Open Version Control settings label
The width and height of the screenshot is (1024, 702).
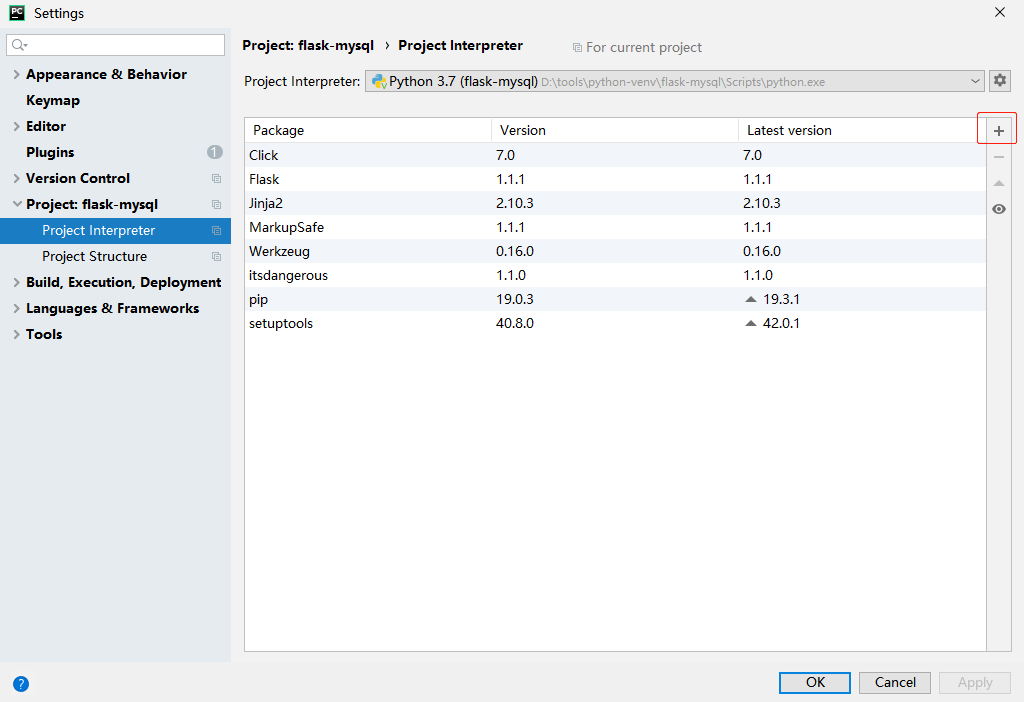point(78,178)
